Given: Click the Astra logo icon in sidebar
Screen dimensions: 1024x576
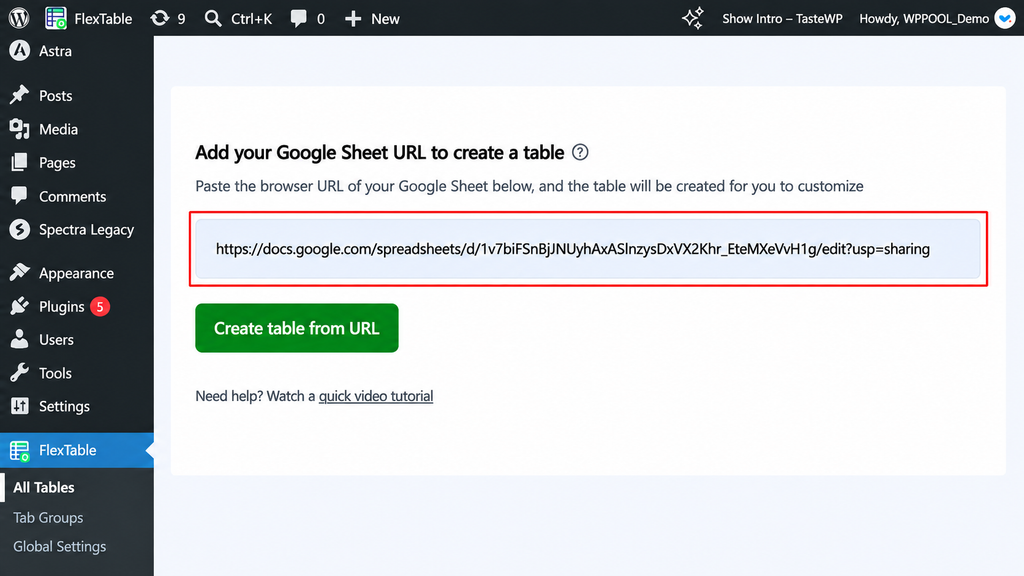Looking at the screenshot, I should [20, 51].
